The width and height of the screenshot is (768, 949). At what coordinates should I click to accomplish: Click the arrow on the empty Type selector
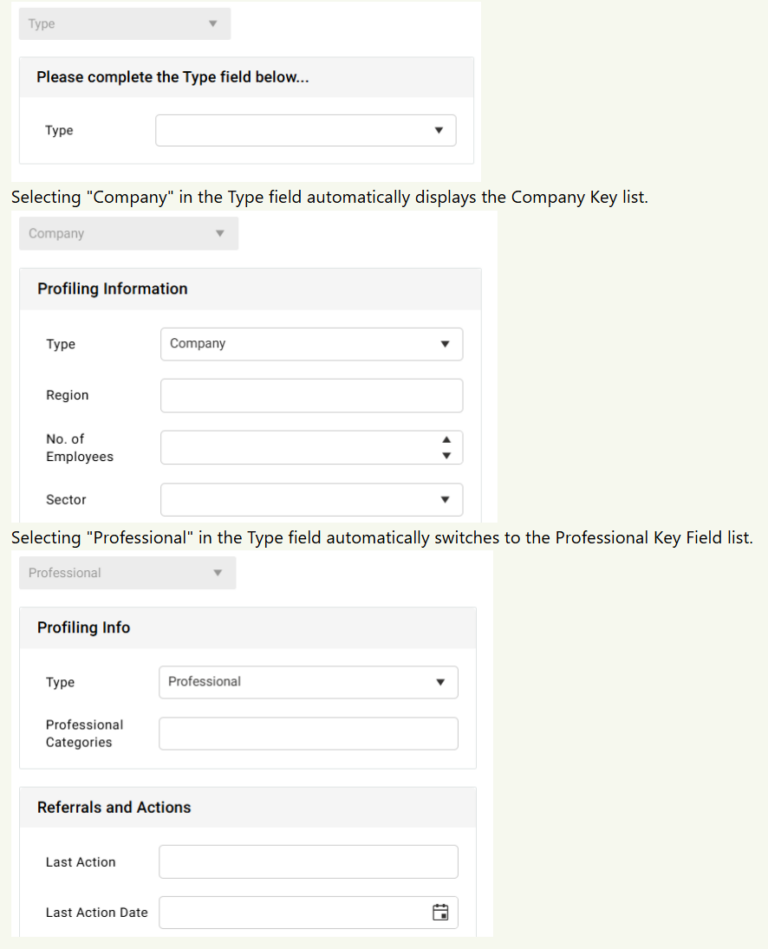(438, 130)
